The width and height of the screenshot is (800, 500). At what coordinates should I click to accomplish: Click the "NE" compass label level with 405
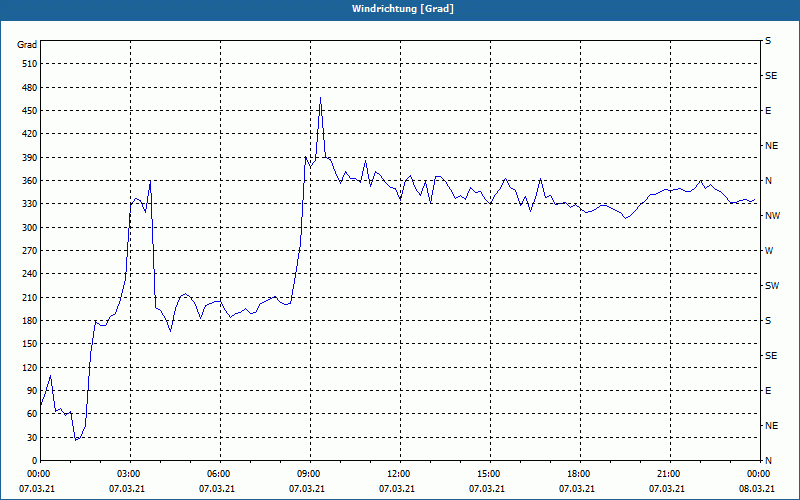point(771,146)
